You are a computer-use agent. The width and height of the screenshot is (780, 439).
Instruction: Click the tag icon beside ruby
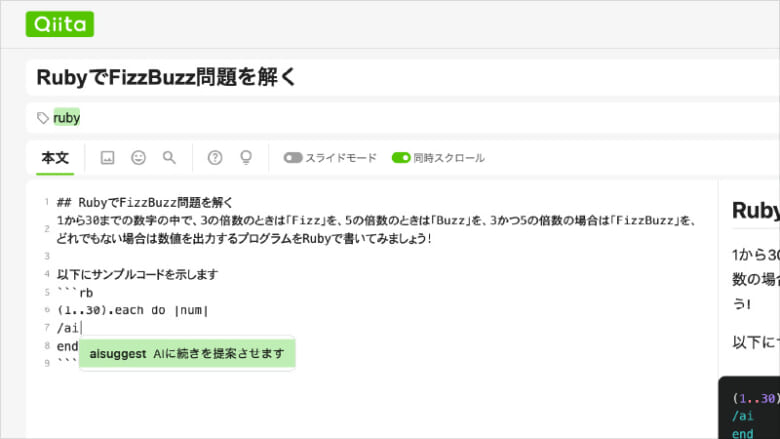pos(43,118)
